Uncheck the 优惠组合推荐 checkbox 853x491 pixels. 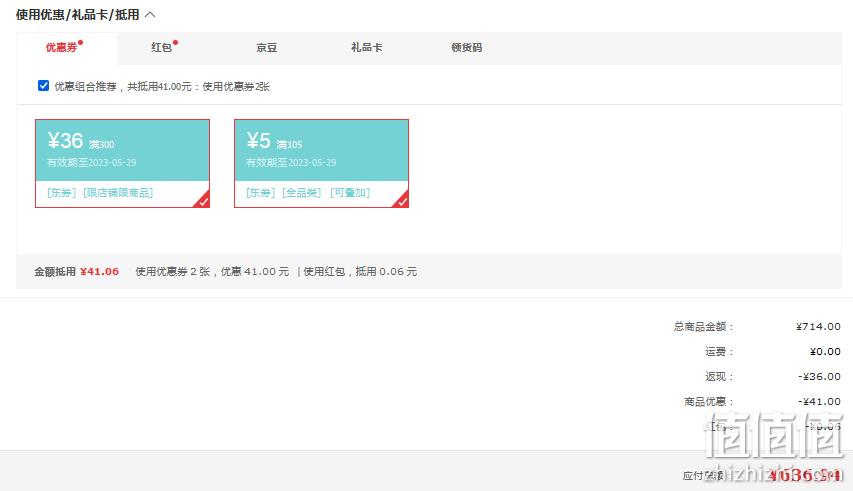44,85
